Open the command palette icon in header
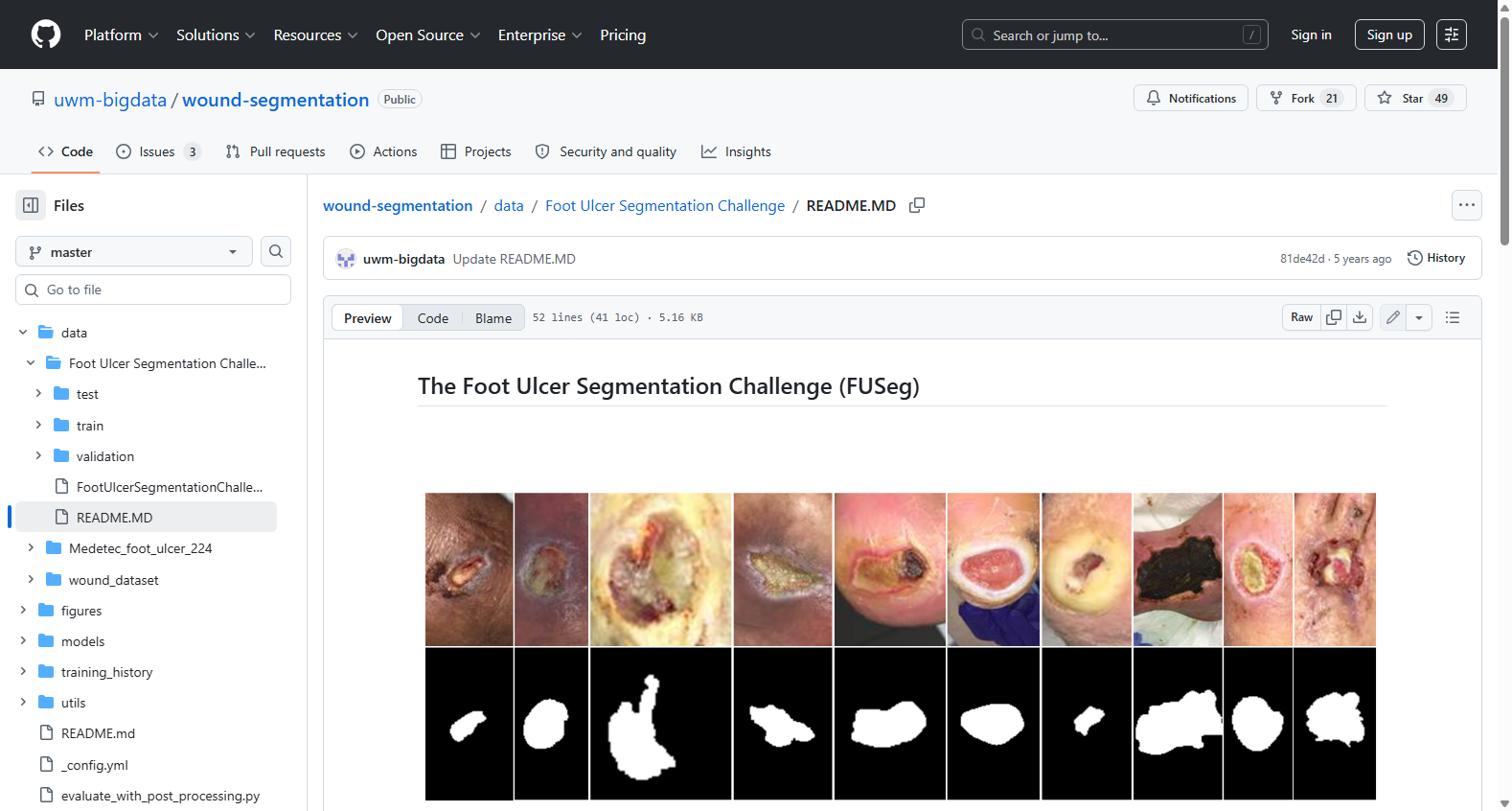This screenshot has height=811, width=1512. 1452,35
